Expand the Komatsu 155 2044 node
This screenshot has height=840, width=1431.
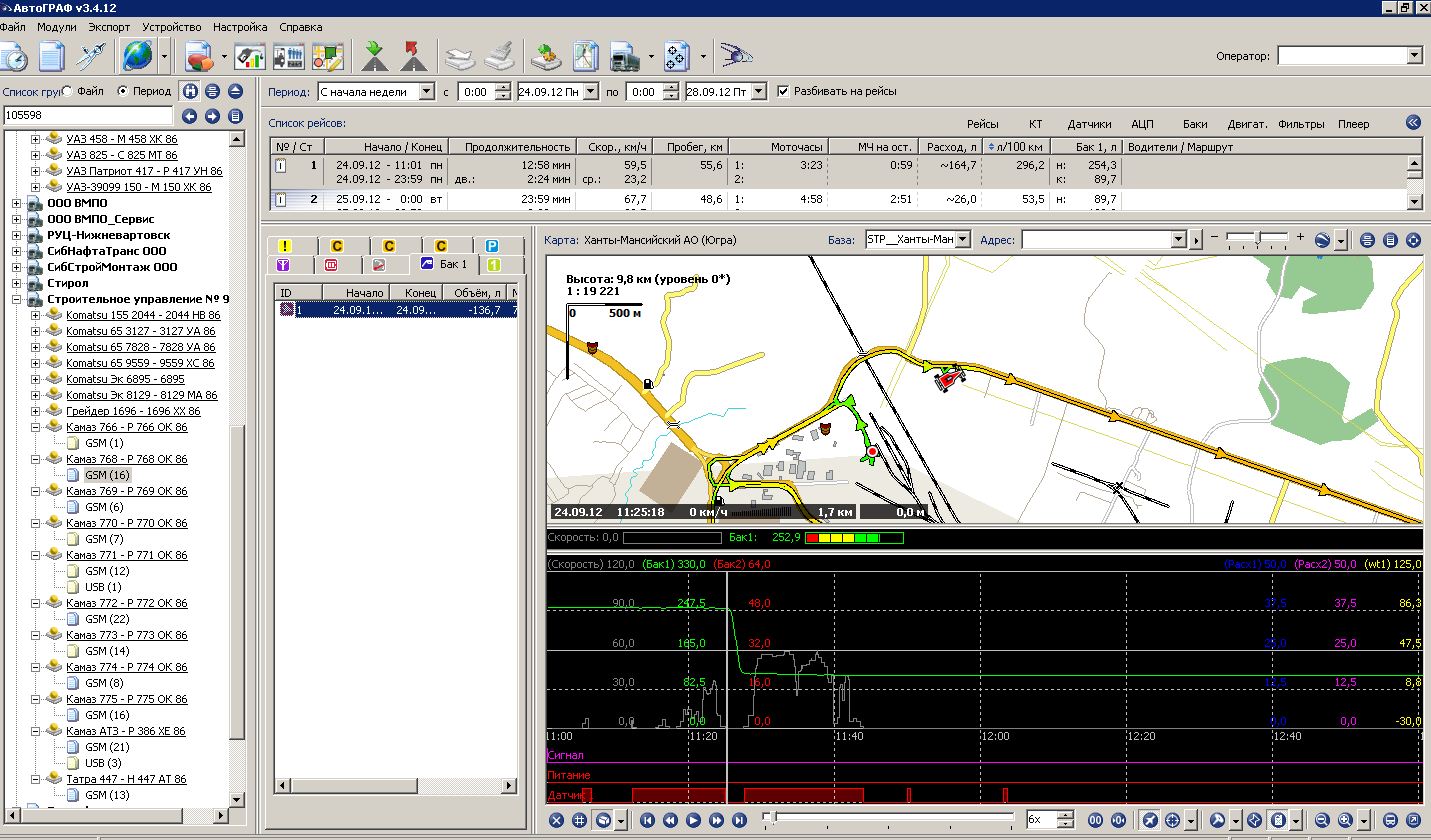pos(36,315)
